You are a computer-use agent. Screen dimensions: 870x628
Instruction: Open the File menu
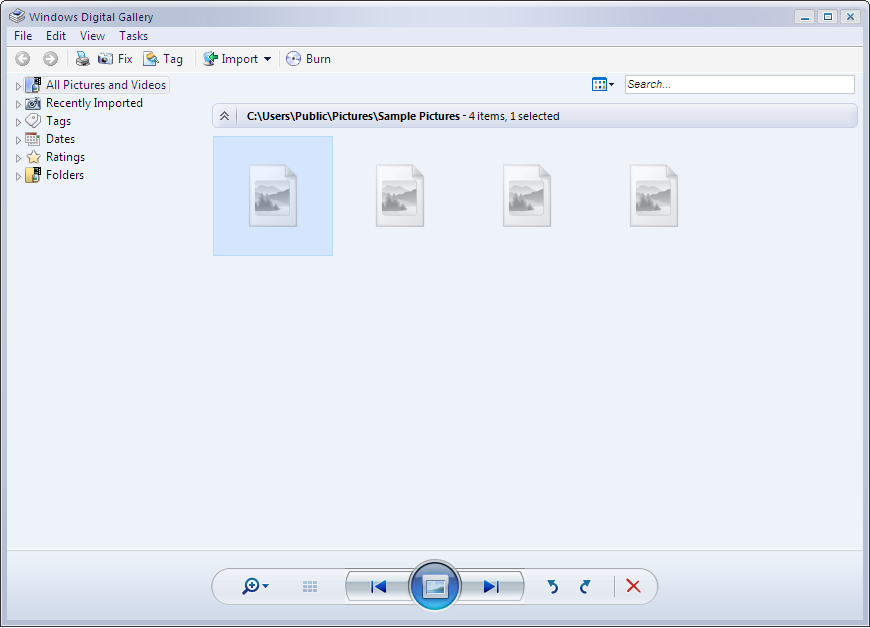pyautogui.click(x=23, y=36)
